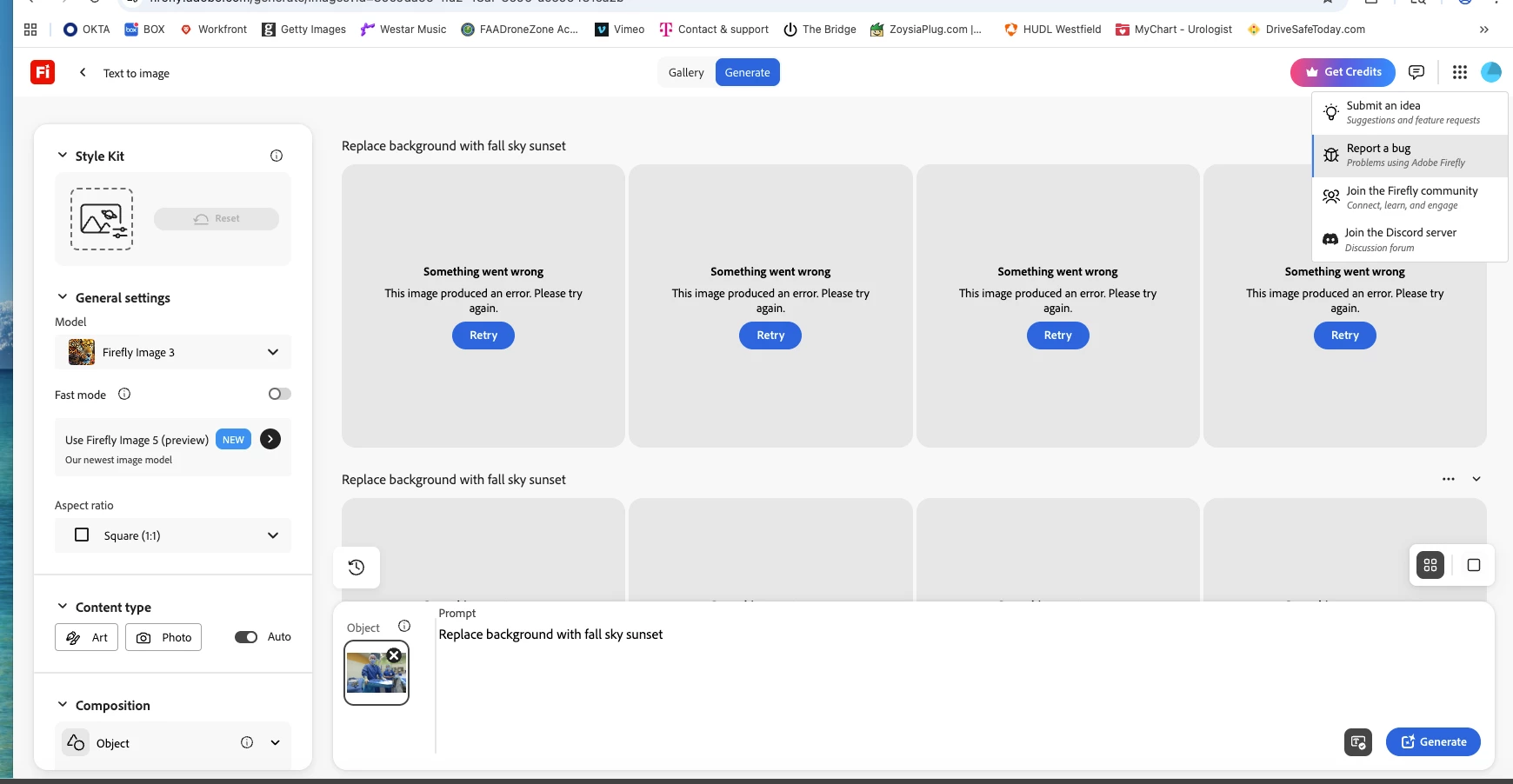This screenshot has width=1513, height=784.
Task: Select Join the Firefly community
Action: tap(1410, 197)
